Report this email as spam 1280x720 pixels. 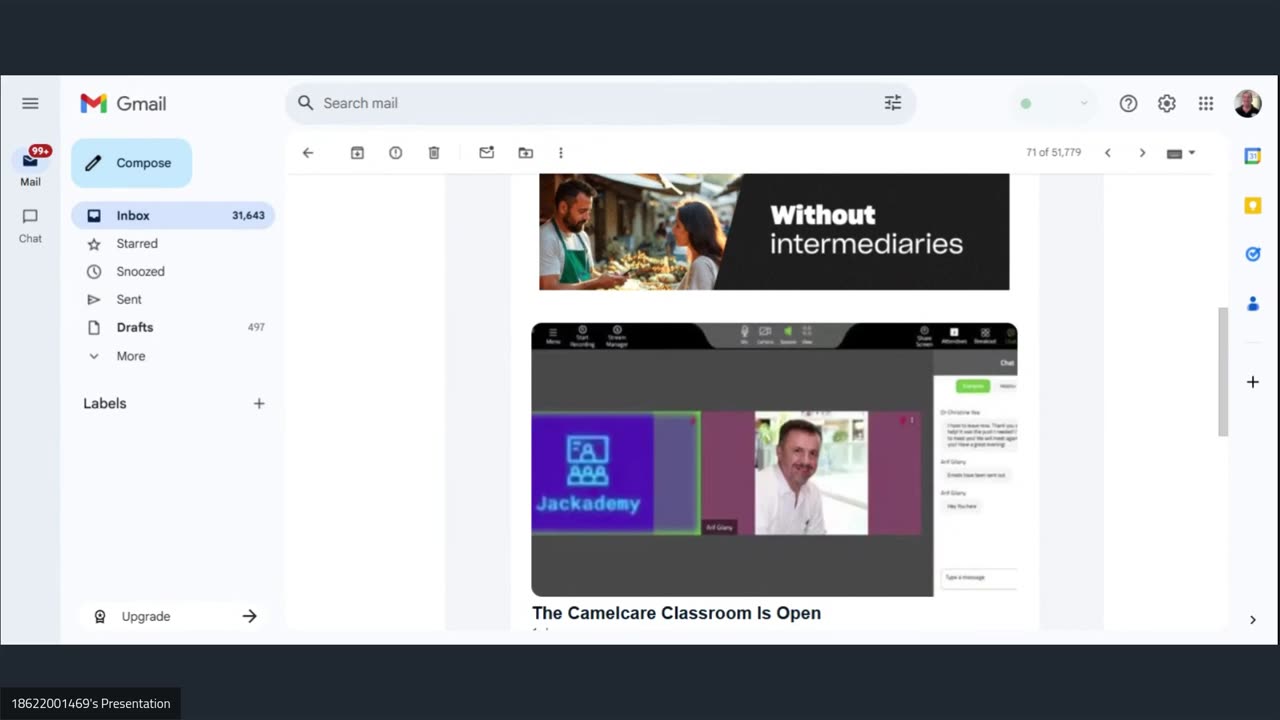click(x=396, y=153)
